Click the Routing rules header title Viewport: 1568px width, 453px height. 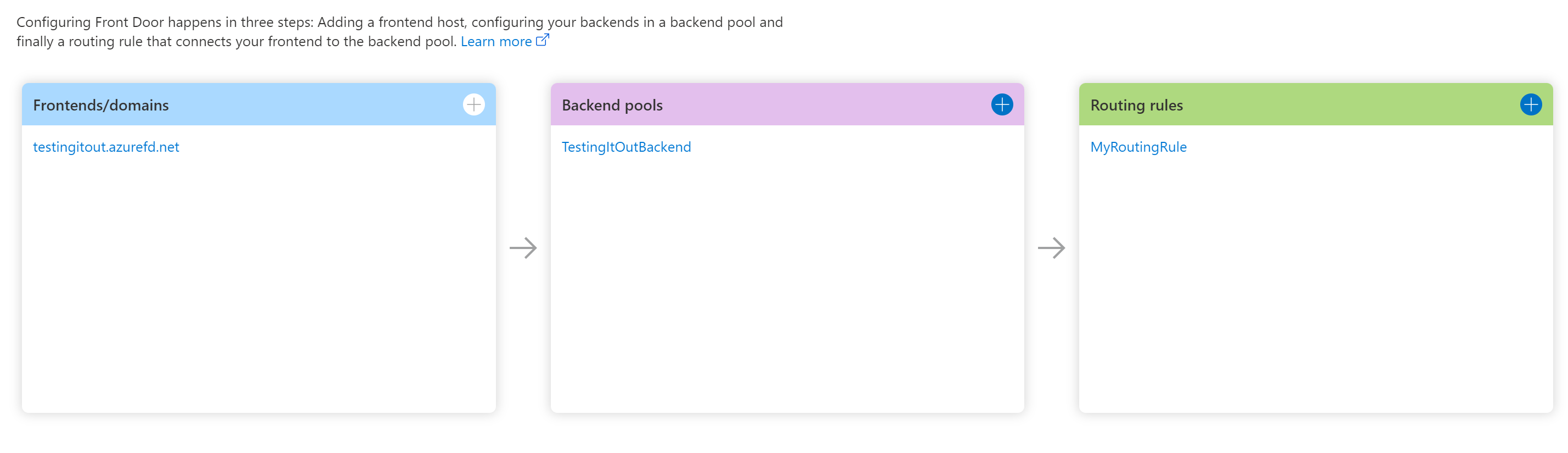(1136, 105)
